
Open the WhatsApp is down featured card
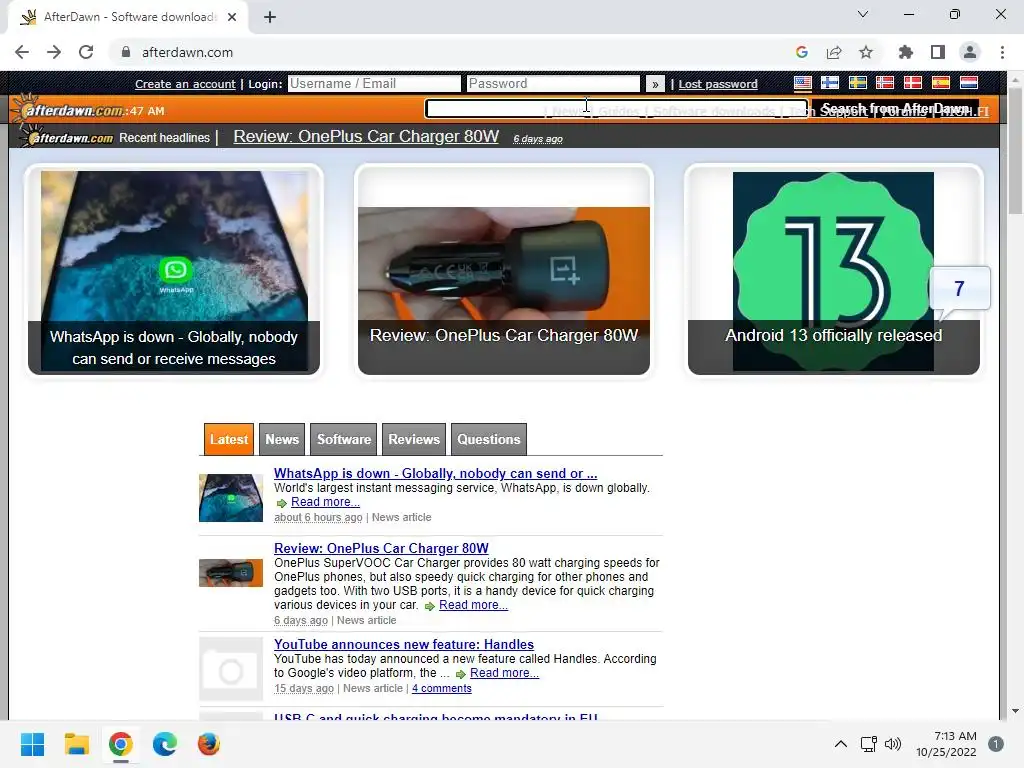coord(174,270)
